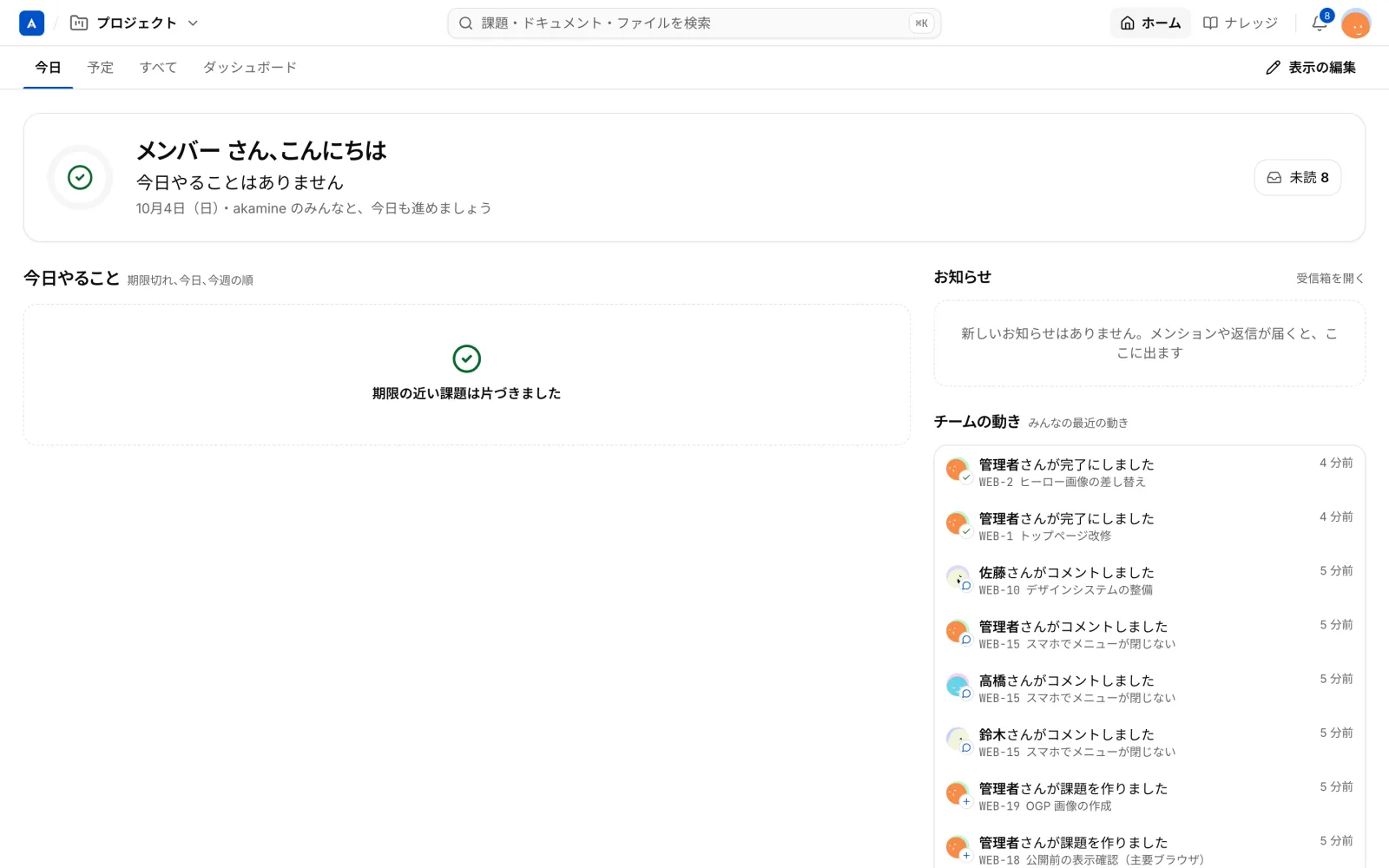This screenshot has width=1389, height=868.
Task: Click the blue app logo icon
Action: [x=31, y=23]
